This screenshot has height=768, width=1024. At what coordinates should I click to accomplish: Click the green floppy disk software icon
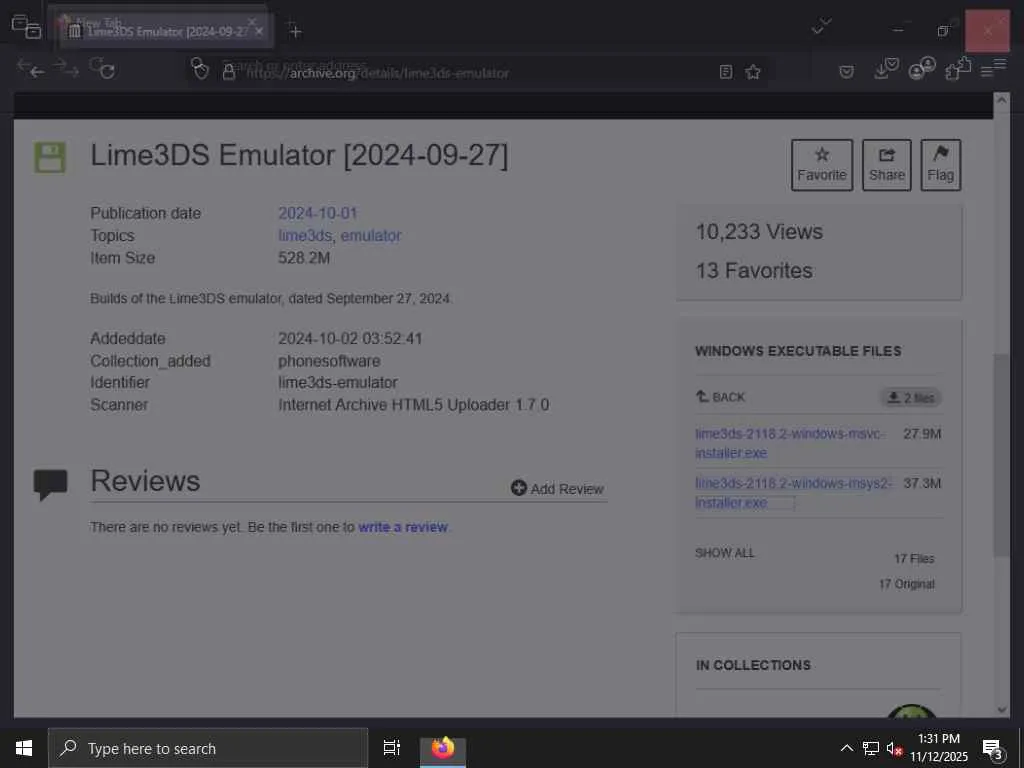click(50, 157)
